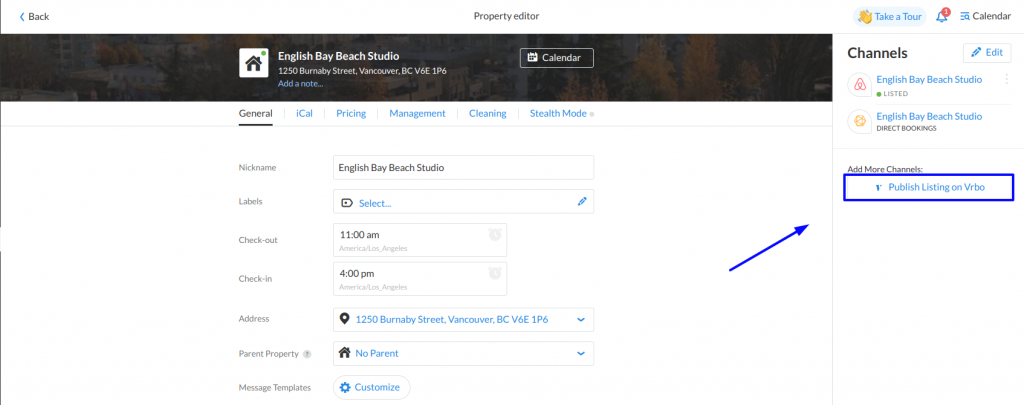Screen dimensions: 1024x405
Task: Go Back using the top-left link
Action: click(34, 16)
